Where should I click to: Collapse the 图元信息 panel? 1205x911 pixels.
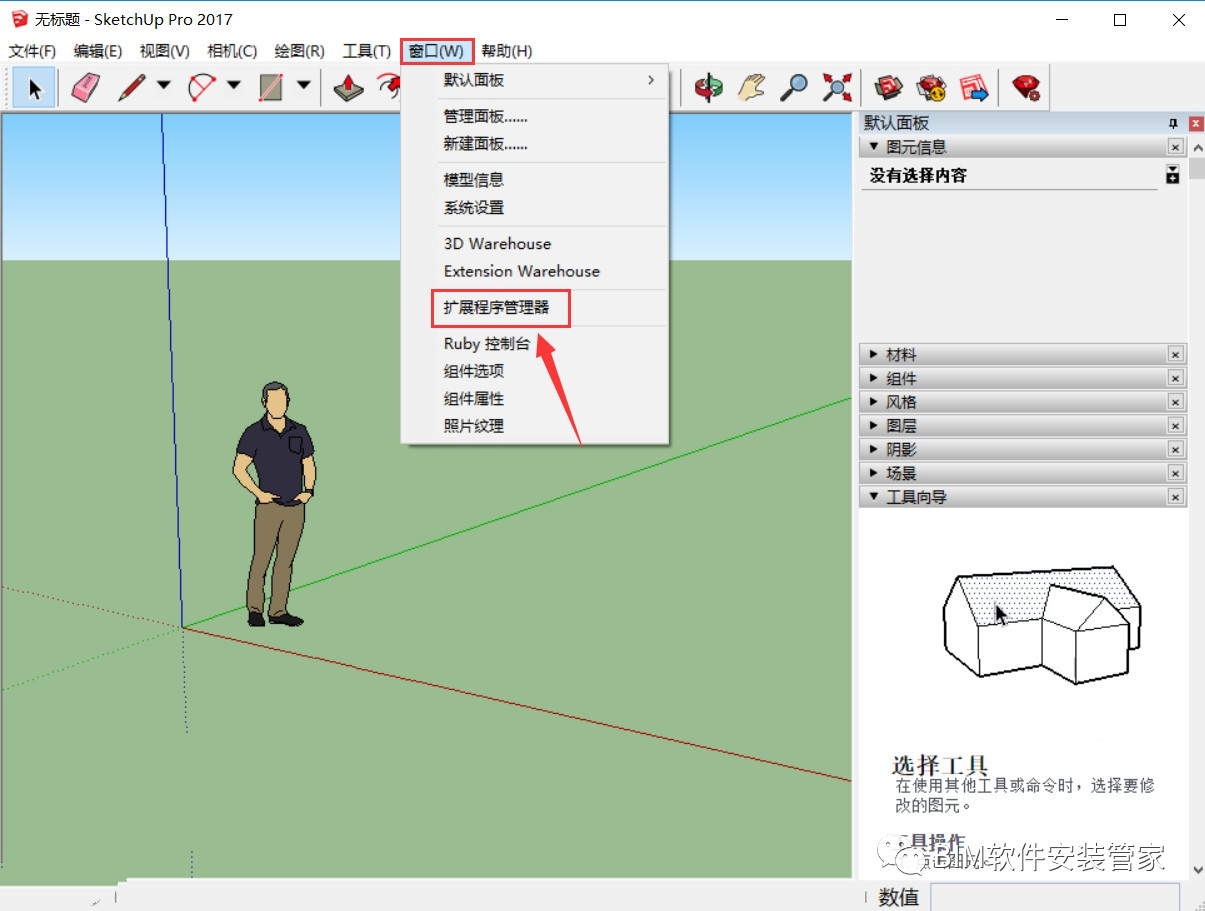click(1022, 147)
